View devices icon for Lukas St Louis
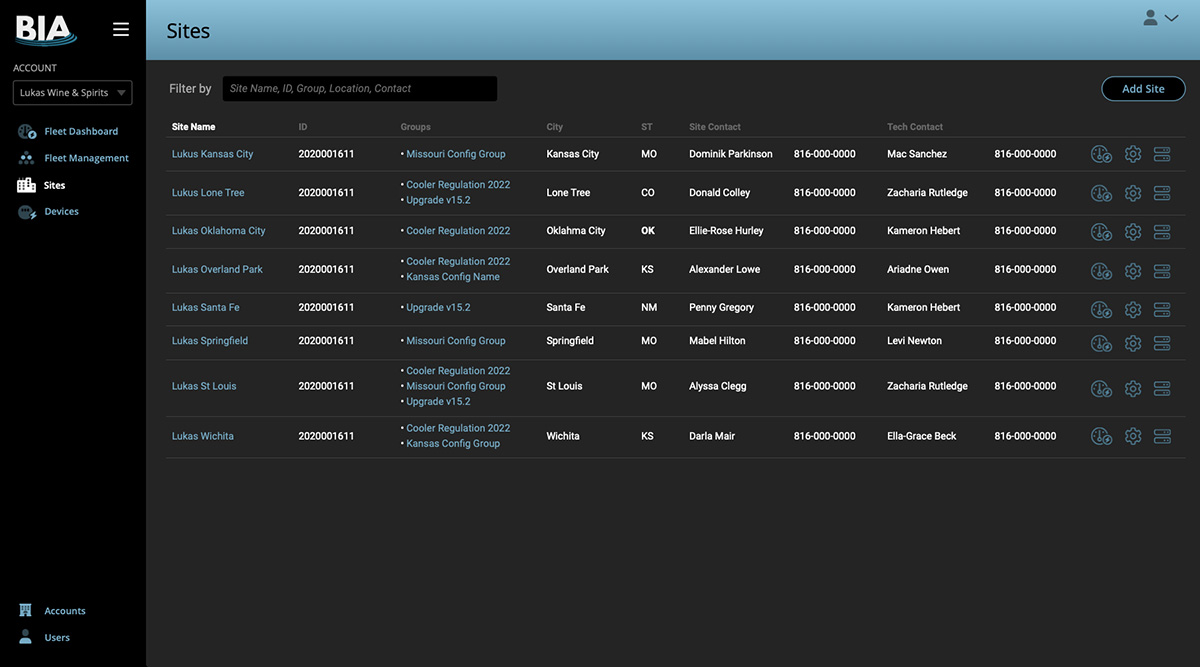Viewport: 1200px width, 667px height. point(1162,388)
